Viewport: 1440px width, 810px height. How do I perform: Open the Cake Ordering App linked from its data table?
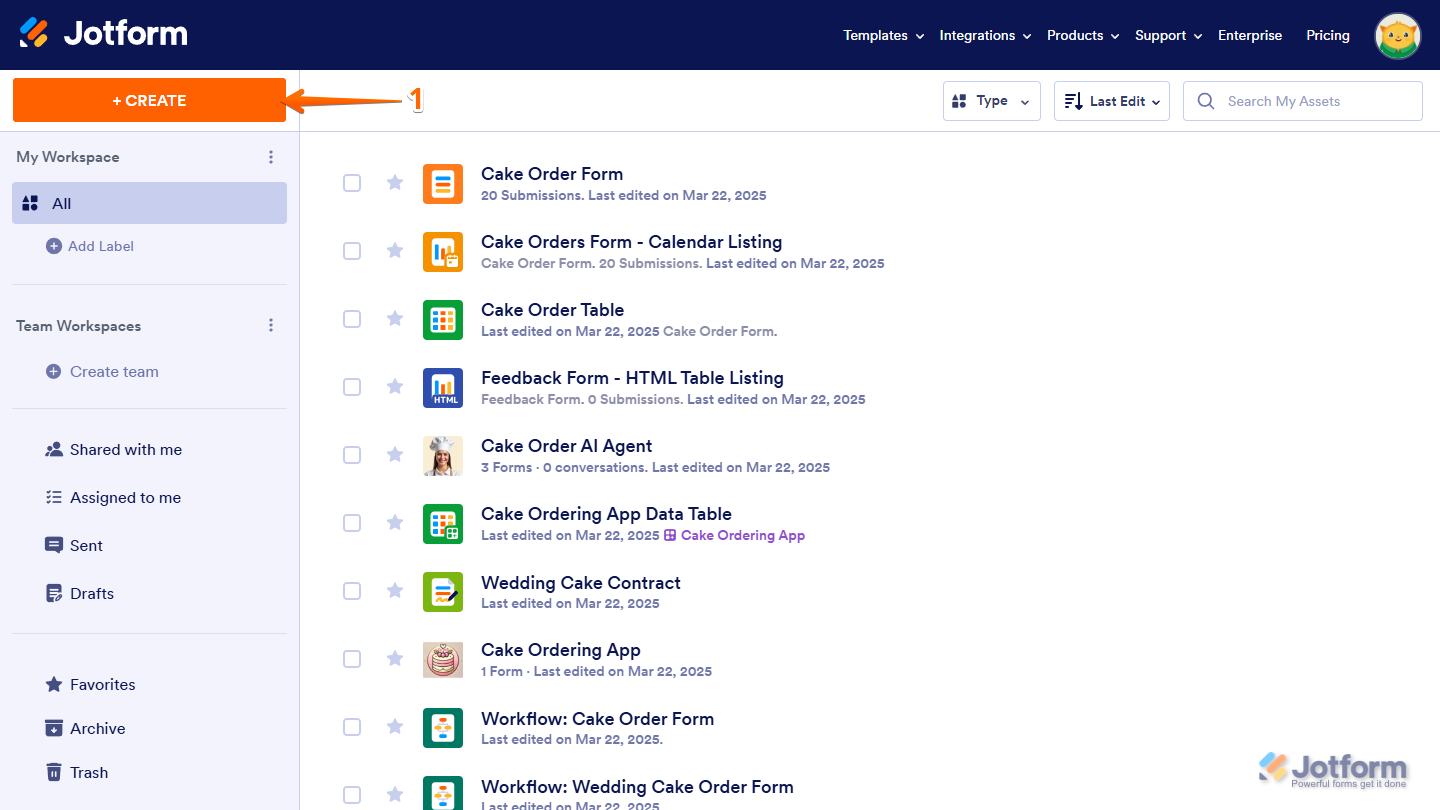pyautogui.click(x=742, y=535)
